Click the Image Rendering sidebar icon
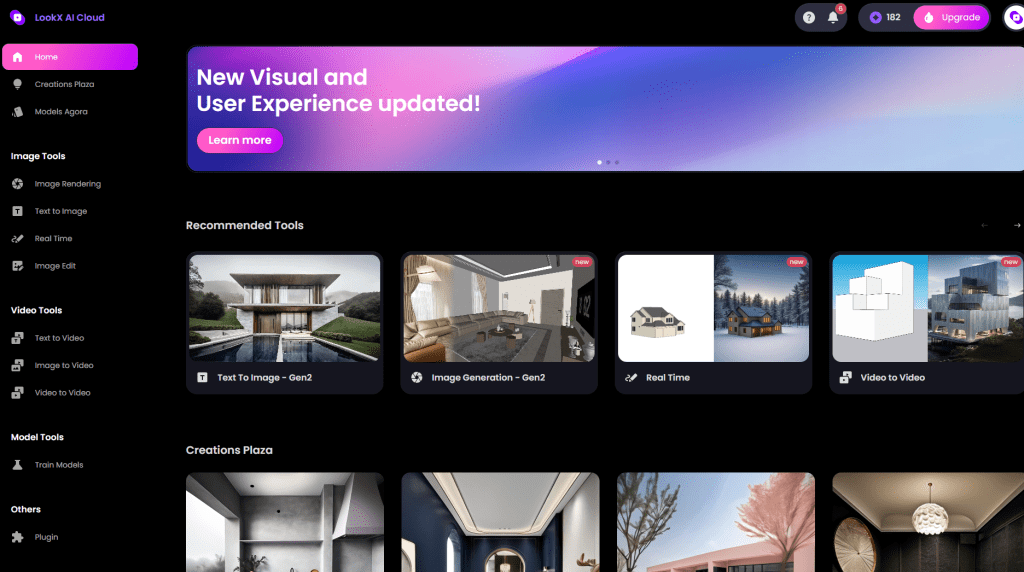The height and width of the screenshot is (572, 1024). point(17,184)
